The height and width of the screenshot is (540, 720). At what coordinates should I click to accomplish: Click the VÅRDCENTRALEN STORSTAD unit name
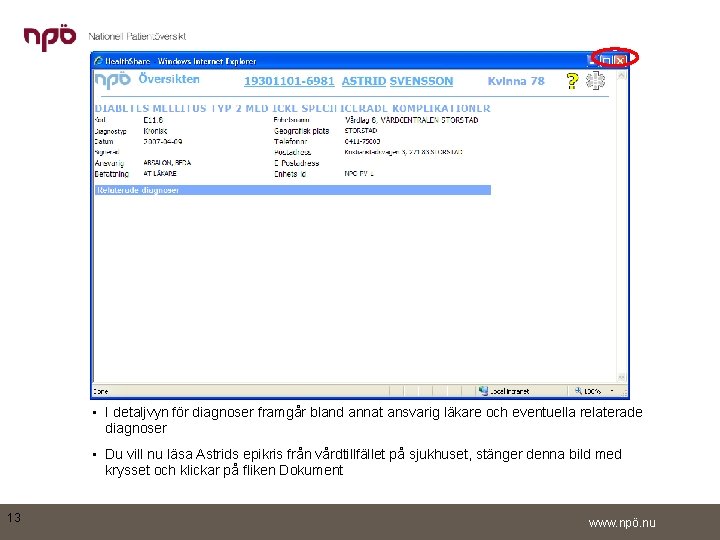click(x=430, y=120)
